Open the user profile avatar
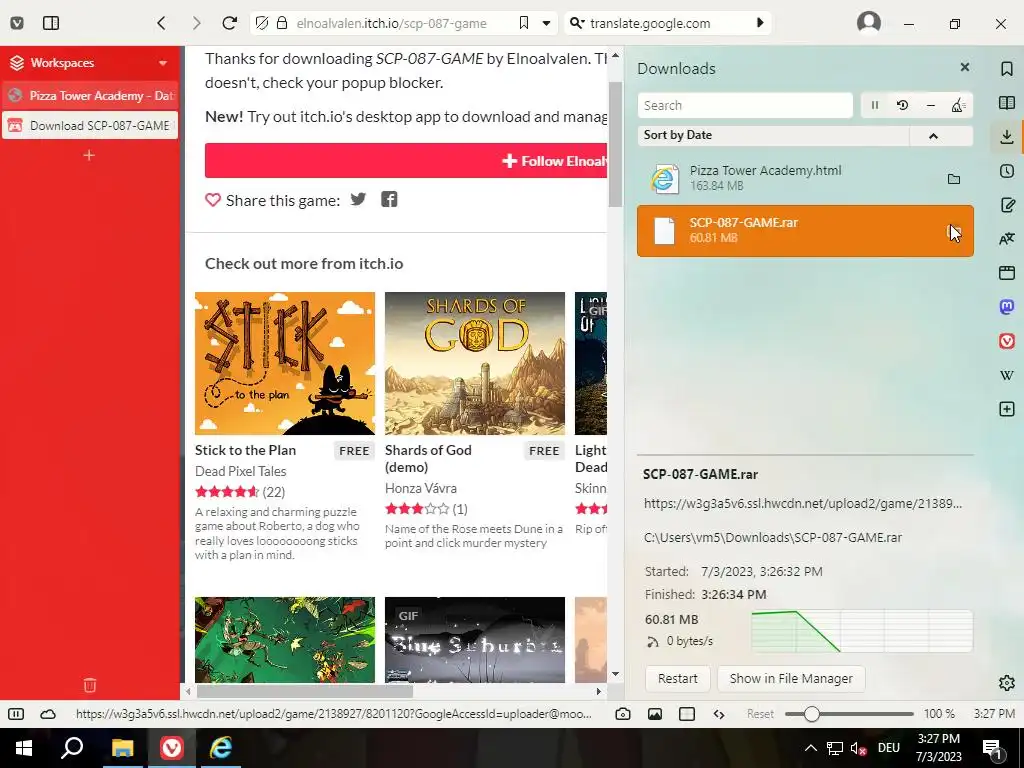Image resolution: width=1024 pixels, height=768 pixels. 869,23
